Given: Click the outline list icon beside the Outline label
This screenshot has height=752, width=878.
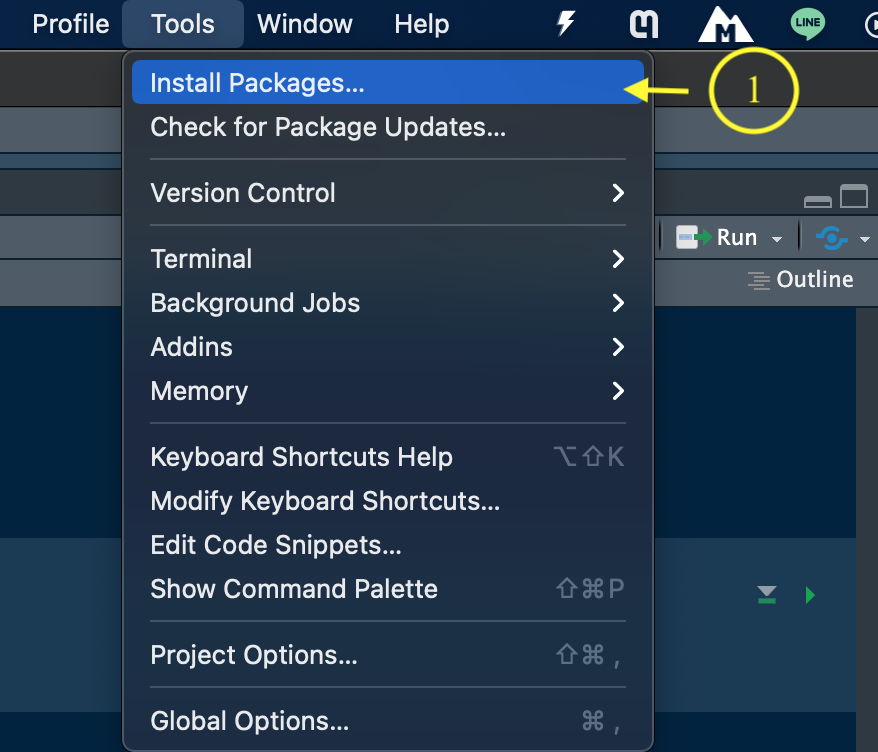Looking at the screenshot, I should (757, 280).
